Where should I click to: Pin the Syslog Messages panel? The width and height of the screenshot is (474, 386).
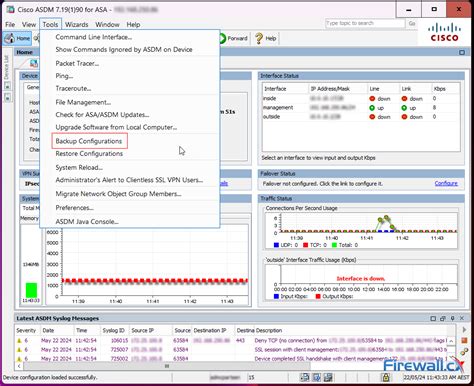pos(453,318)
